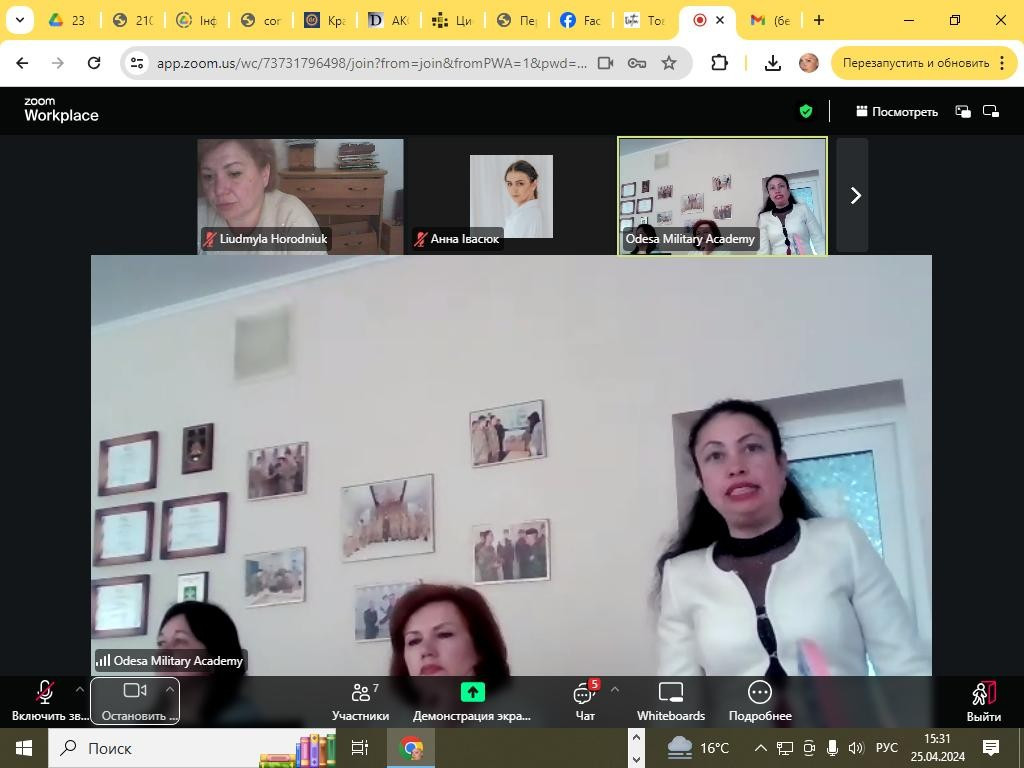Open Chrome from the taskbar
The image size is (1024, 768).
(411, 748)
